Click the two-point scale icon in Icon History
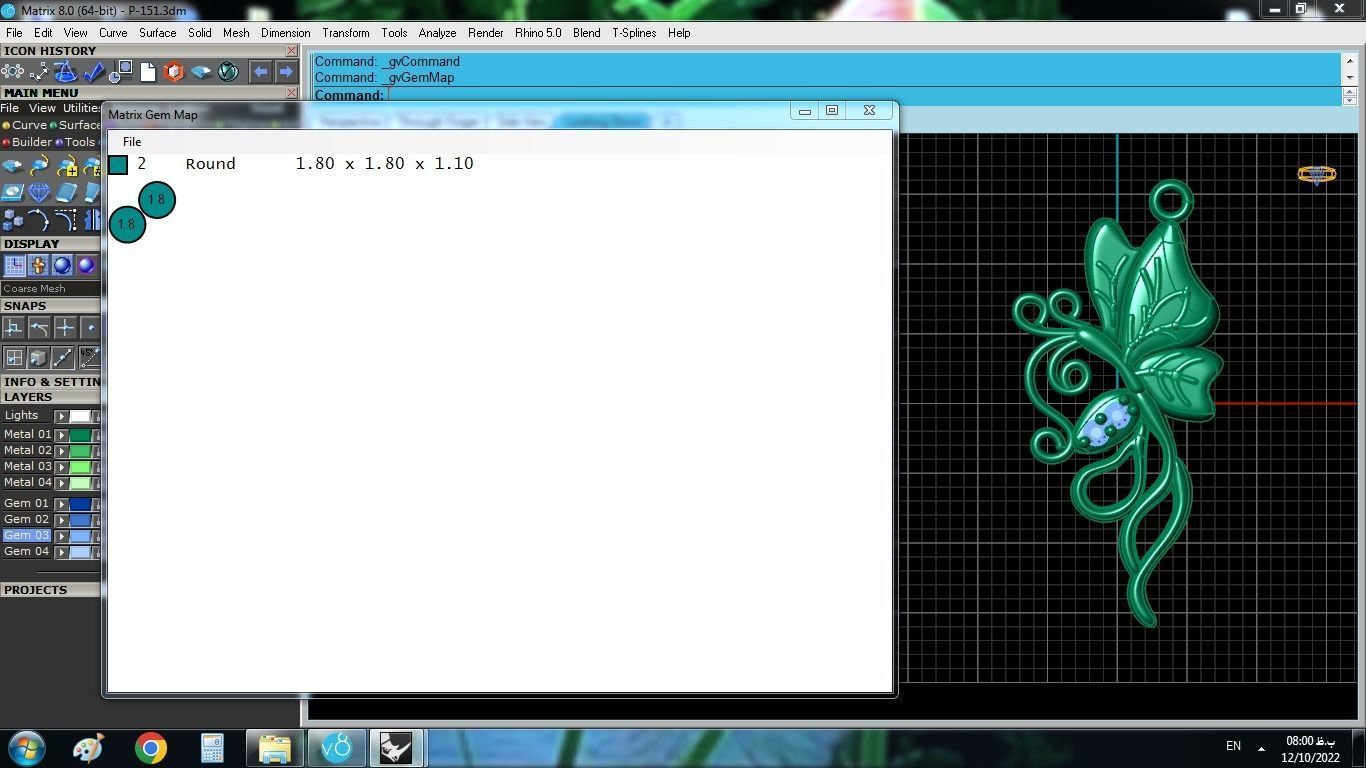The height and width of the screenshot is (768, 1366). [x=39, y=71]
